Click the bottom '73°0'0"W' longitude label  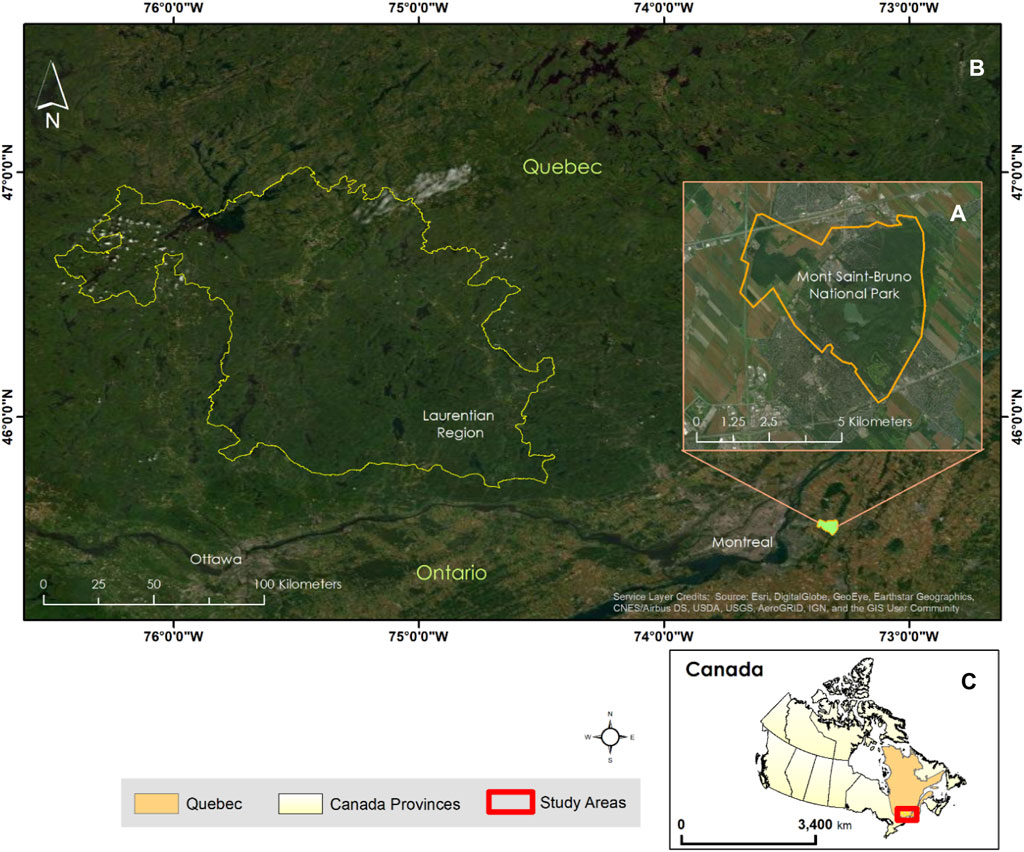(909, 636)
